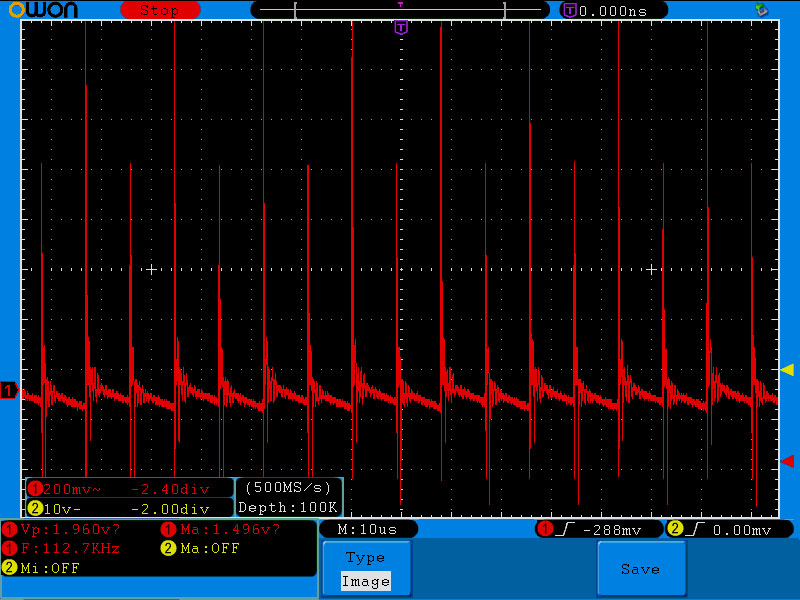Screen dimensions: 800x600
Task: Click the channel 1 trigger level -288mv readout
Action: pos(600,528)
